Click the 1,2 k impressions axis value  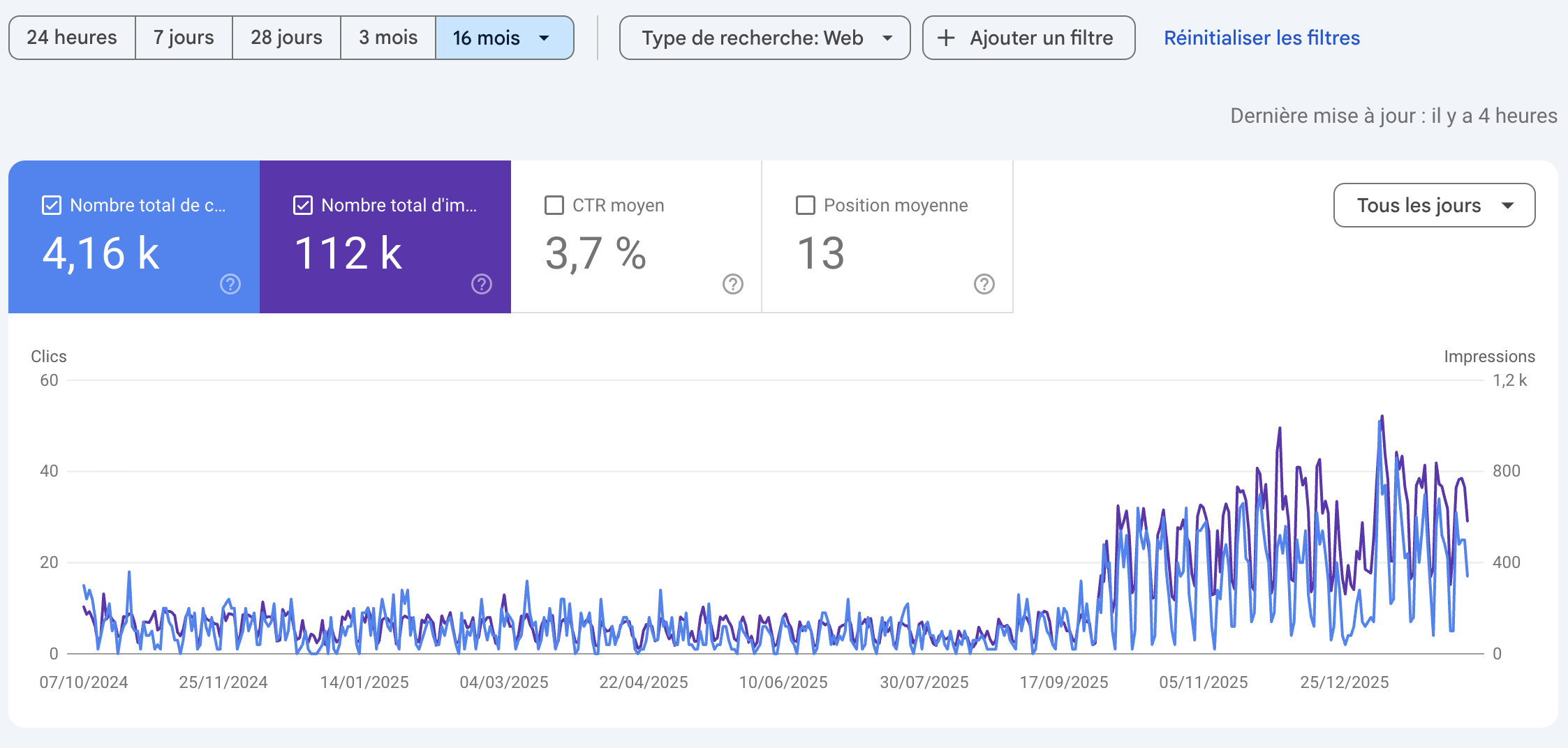pos(1510,380)
